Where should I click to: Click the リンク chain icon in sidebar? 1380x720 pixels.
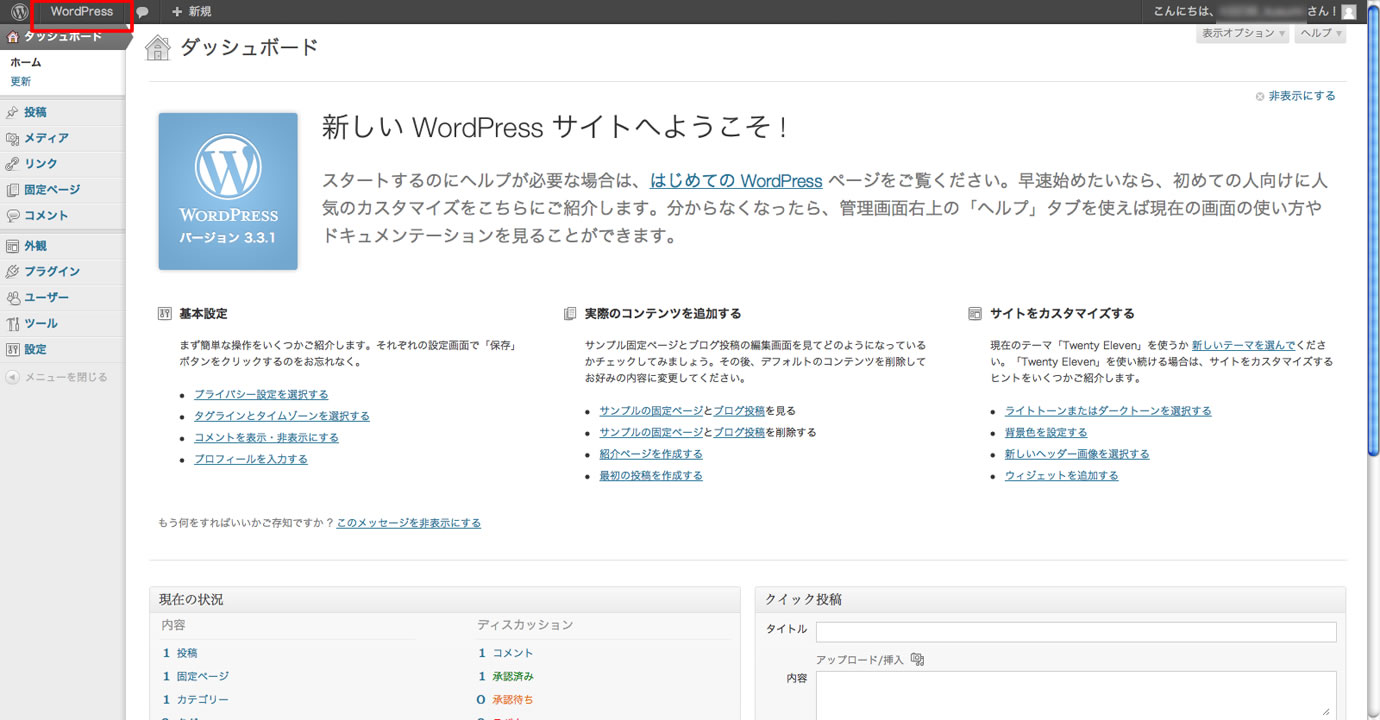coord(13,164)
